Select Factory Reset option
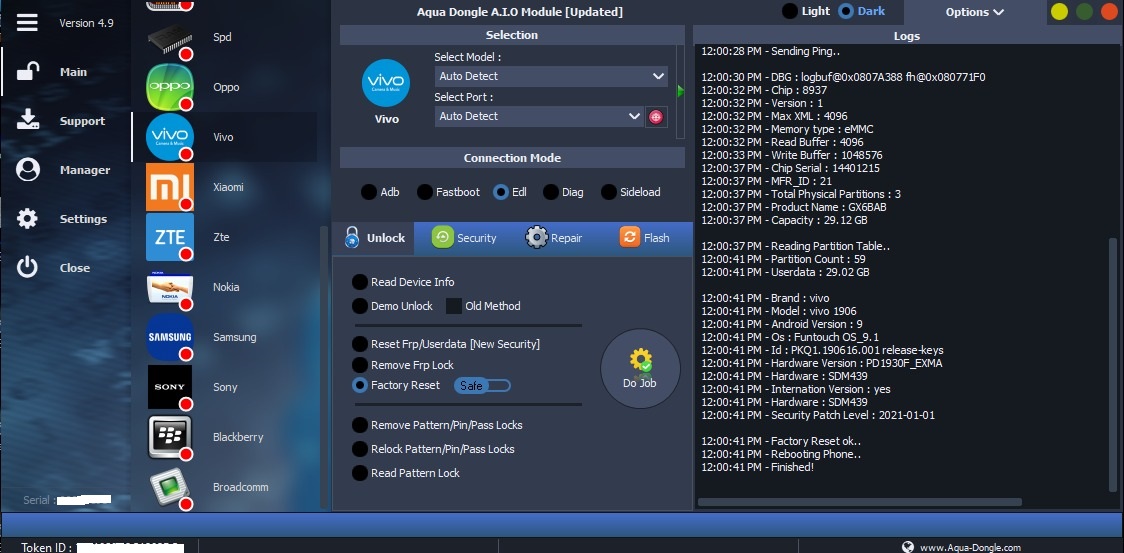 click(396, 385)
